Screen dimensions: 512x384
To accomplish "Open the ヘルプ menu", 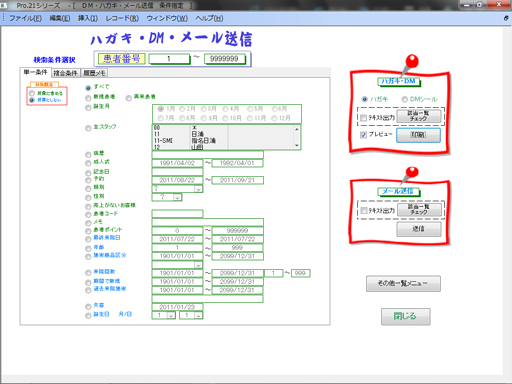I will [x=209, y=18].
